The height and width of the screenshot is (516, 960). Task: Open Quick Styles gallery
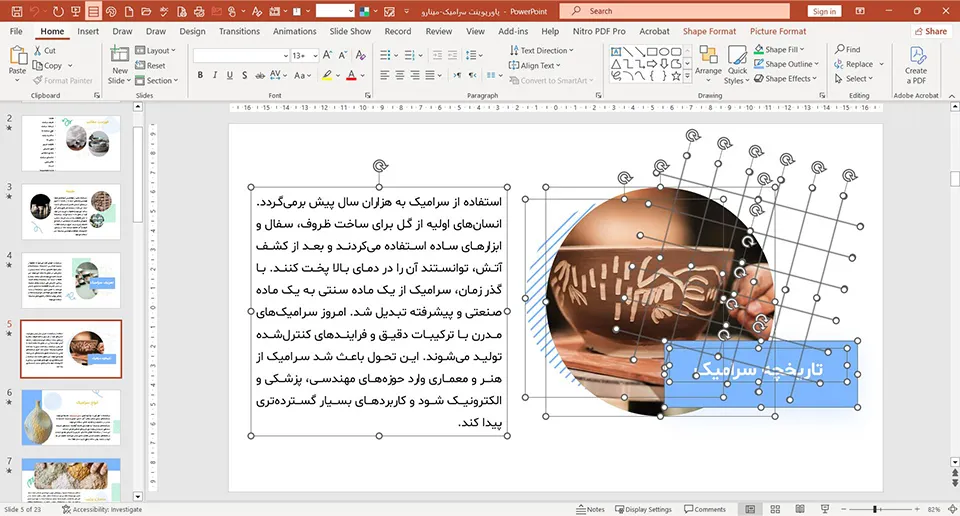pyautogui.click(x=737, y=65)
